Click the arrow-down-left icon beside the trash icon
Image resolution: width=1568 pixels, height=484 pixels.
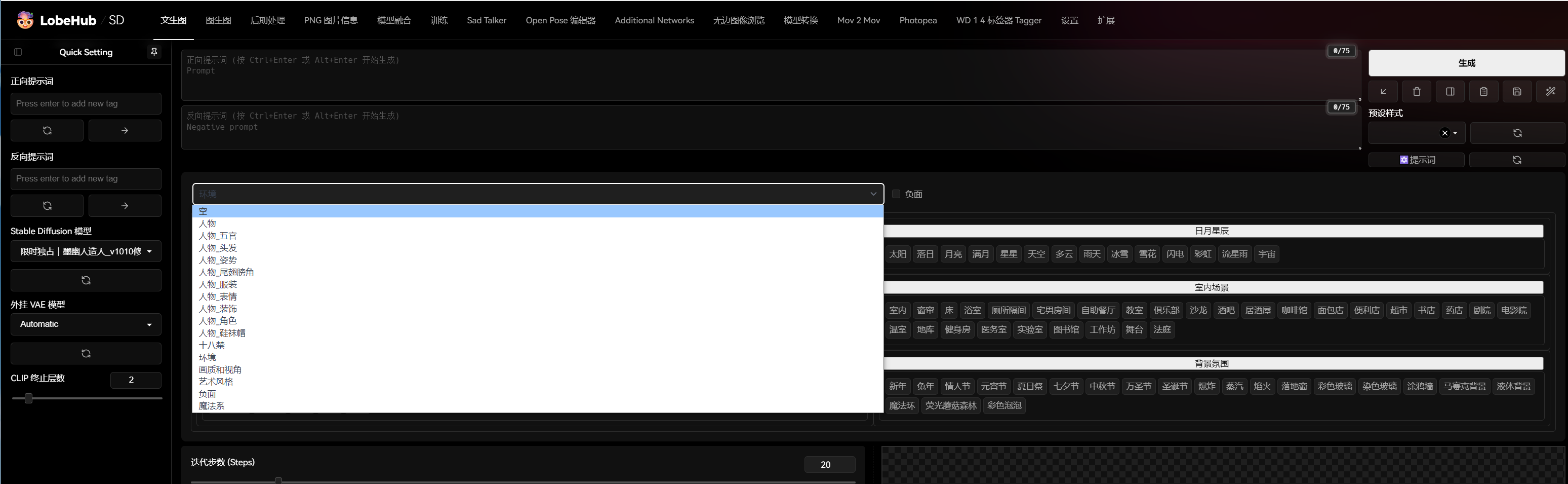pos(1384,91)
